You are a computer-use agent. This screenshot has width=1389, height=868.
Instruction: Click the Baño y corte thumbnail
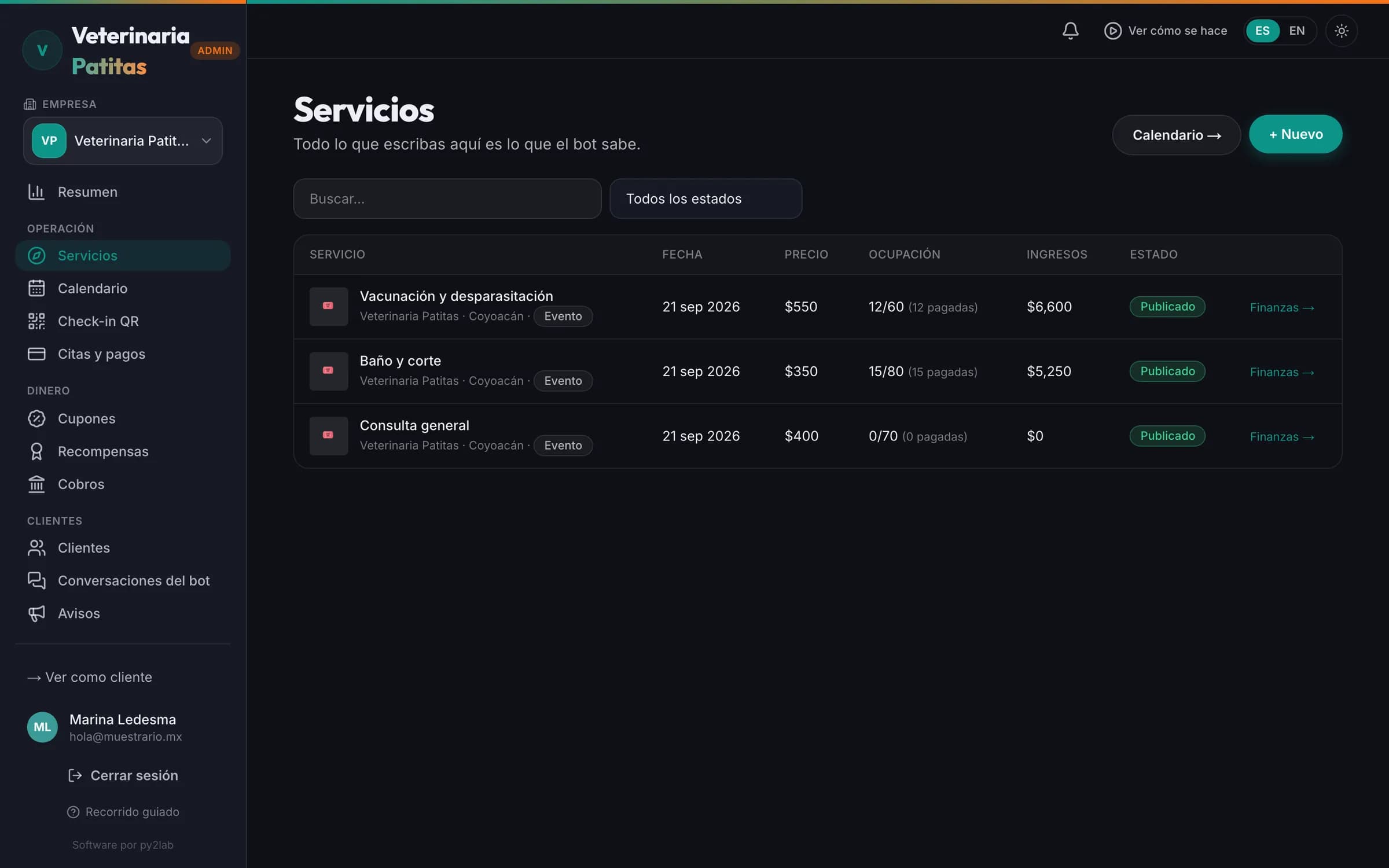[328, 371]
